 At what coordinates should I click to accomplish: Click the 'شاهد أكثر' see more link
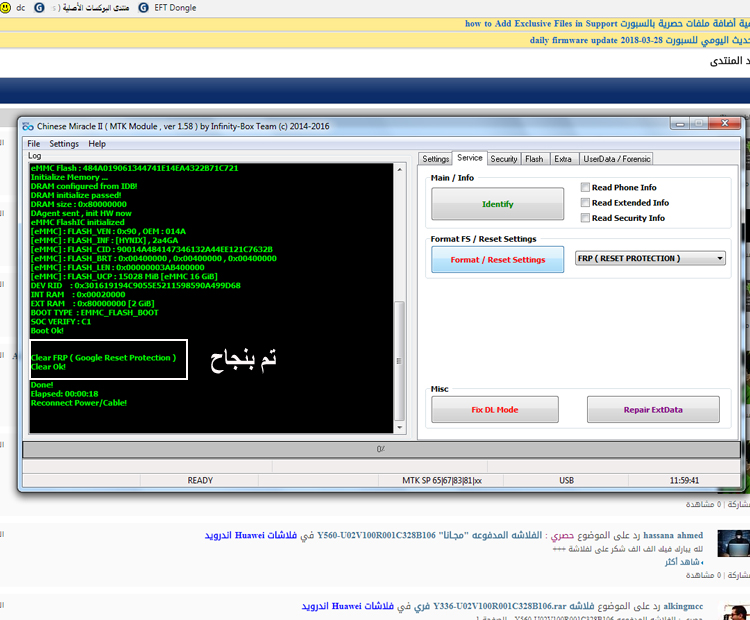coord(684,562)
